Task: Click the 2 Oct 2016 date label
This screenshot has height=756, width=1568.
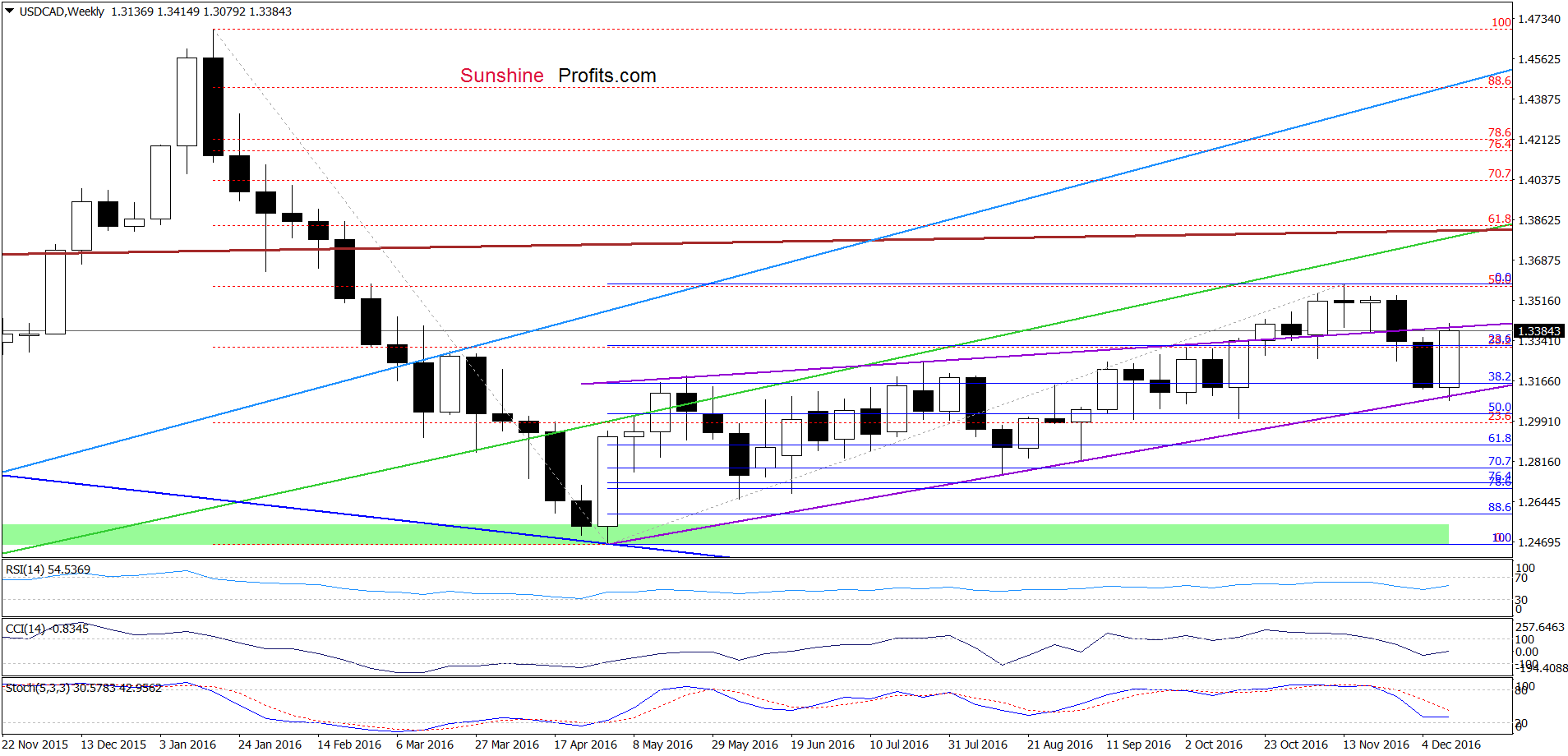Action: coord(1214,744)
